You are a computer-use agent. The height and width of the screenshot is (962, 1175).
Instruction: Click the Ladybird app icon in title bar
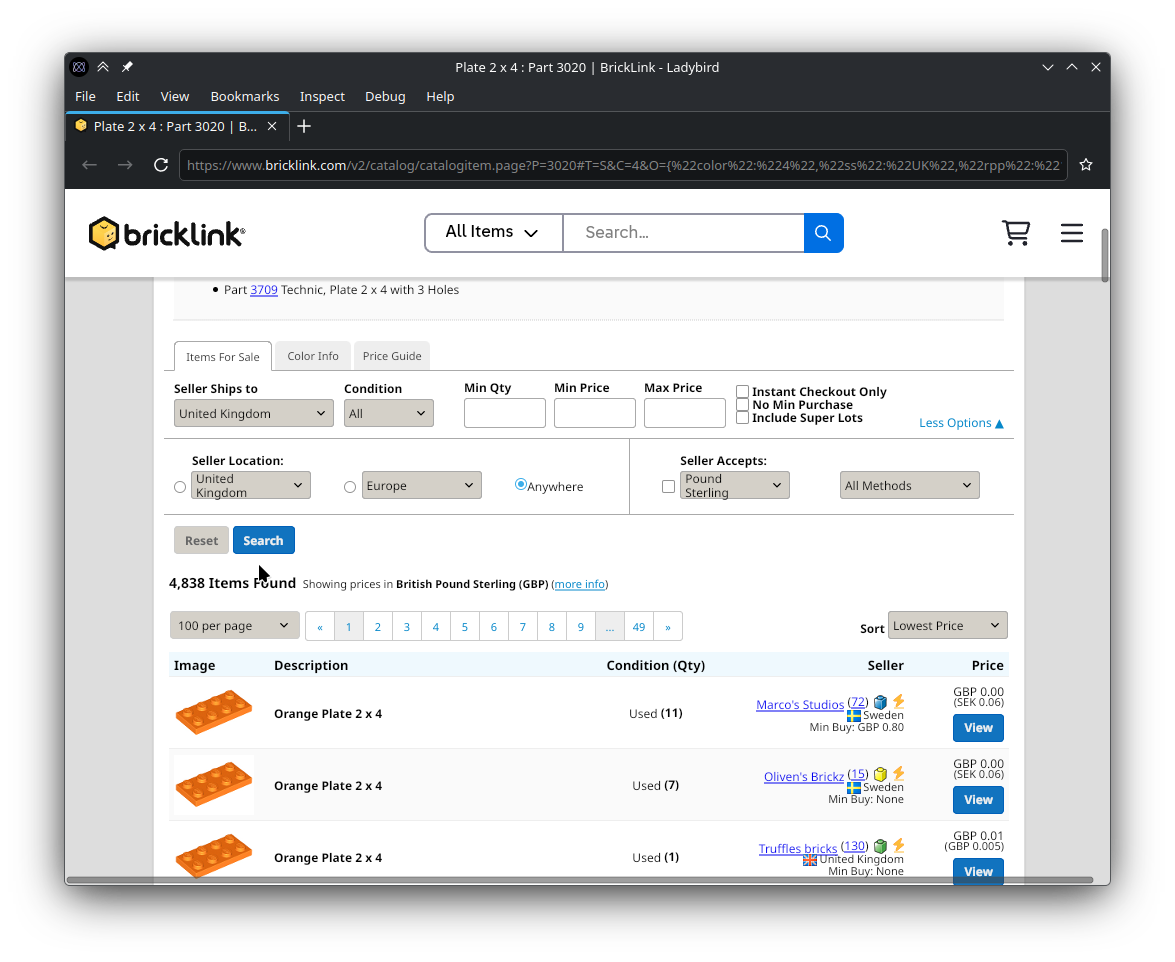(79, 67)
